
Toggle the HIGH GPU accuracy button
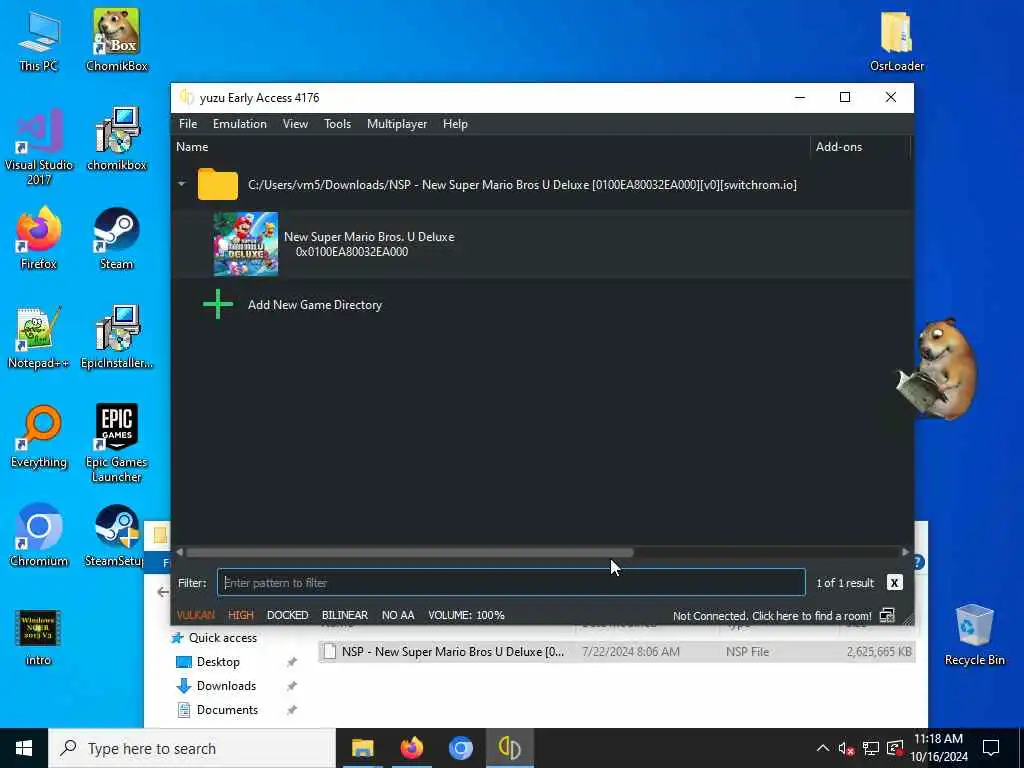(x=240, y=615)
